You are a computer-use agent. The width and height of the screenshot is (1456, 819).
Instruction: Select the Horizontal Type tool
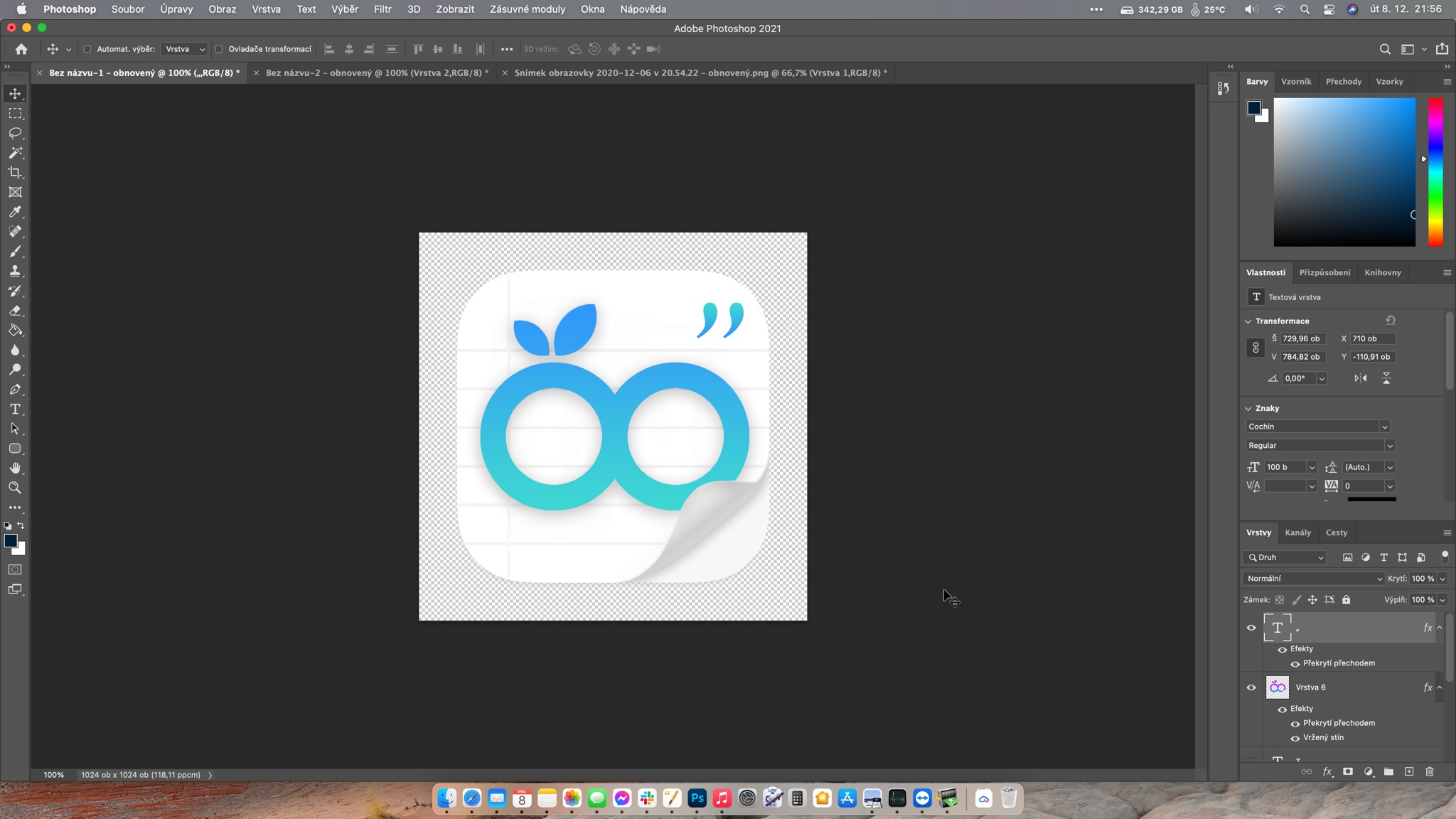point(15,409)
